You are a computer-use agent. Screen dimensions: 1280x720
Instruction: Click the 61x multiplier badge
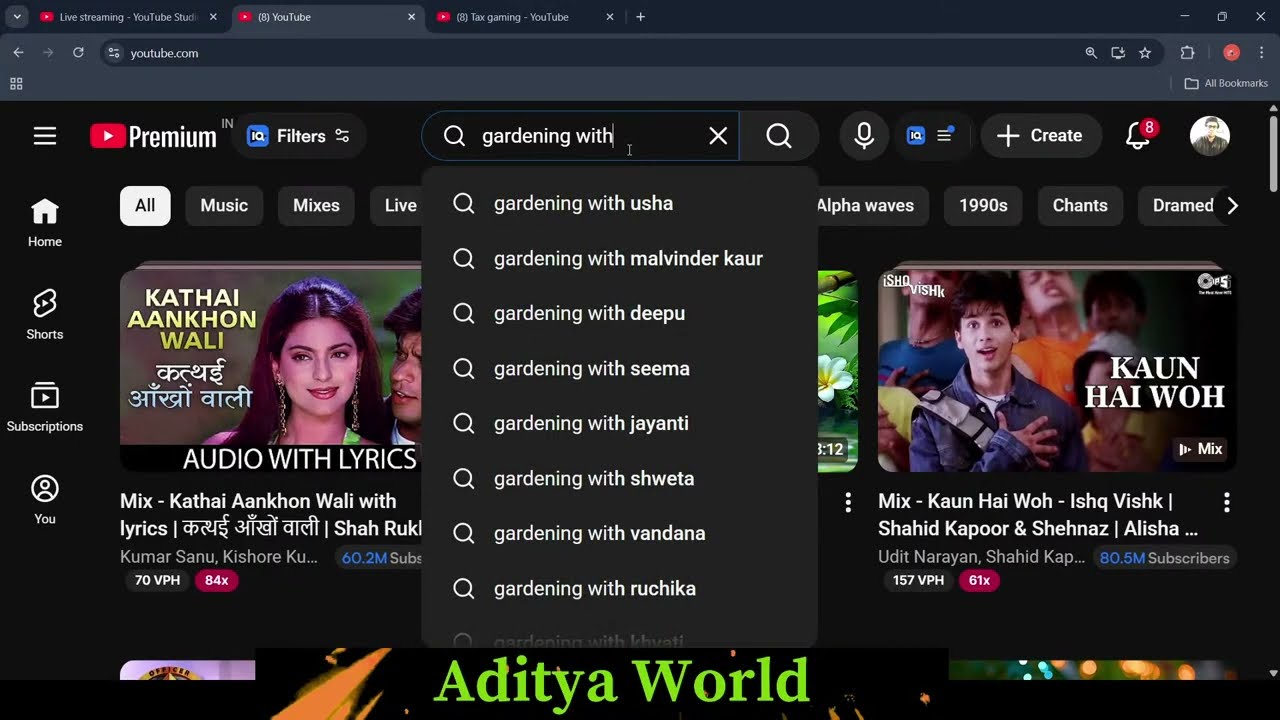[x=979, y=580]
